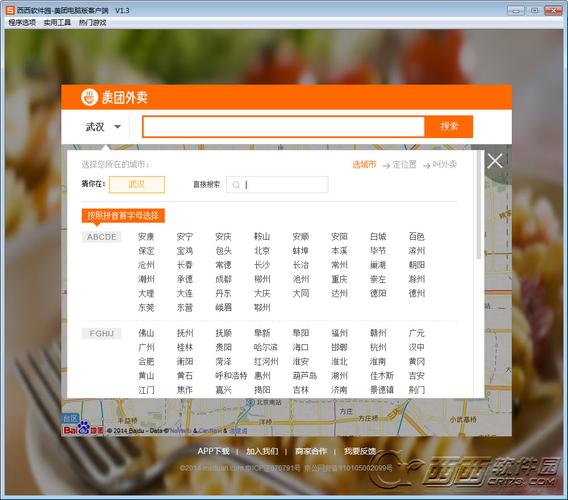Click the Baidu map logo

pos(83,429)
